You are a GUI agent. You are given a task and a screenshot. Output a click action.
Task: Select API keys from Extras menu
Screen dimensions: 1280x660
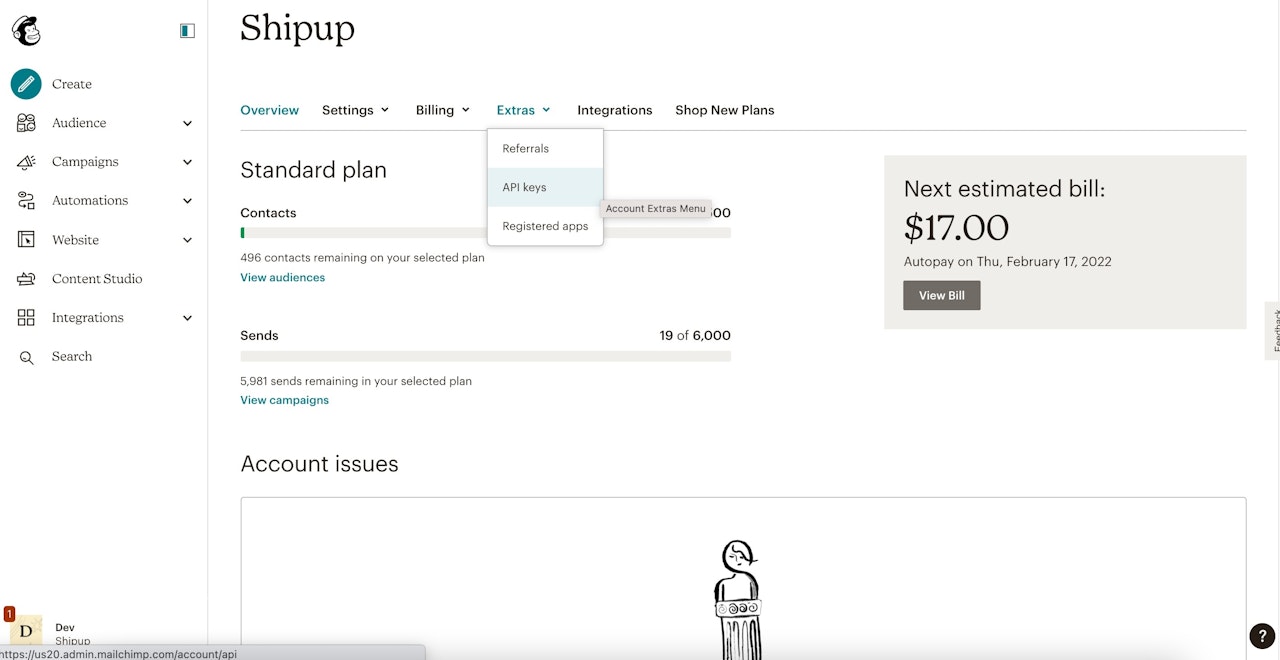[x=525, y=187]
